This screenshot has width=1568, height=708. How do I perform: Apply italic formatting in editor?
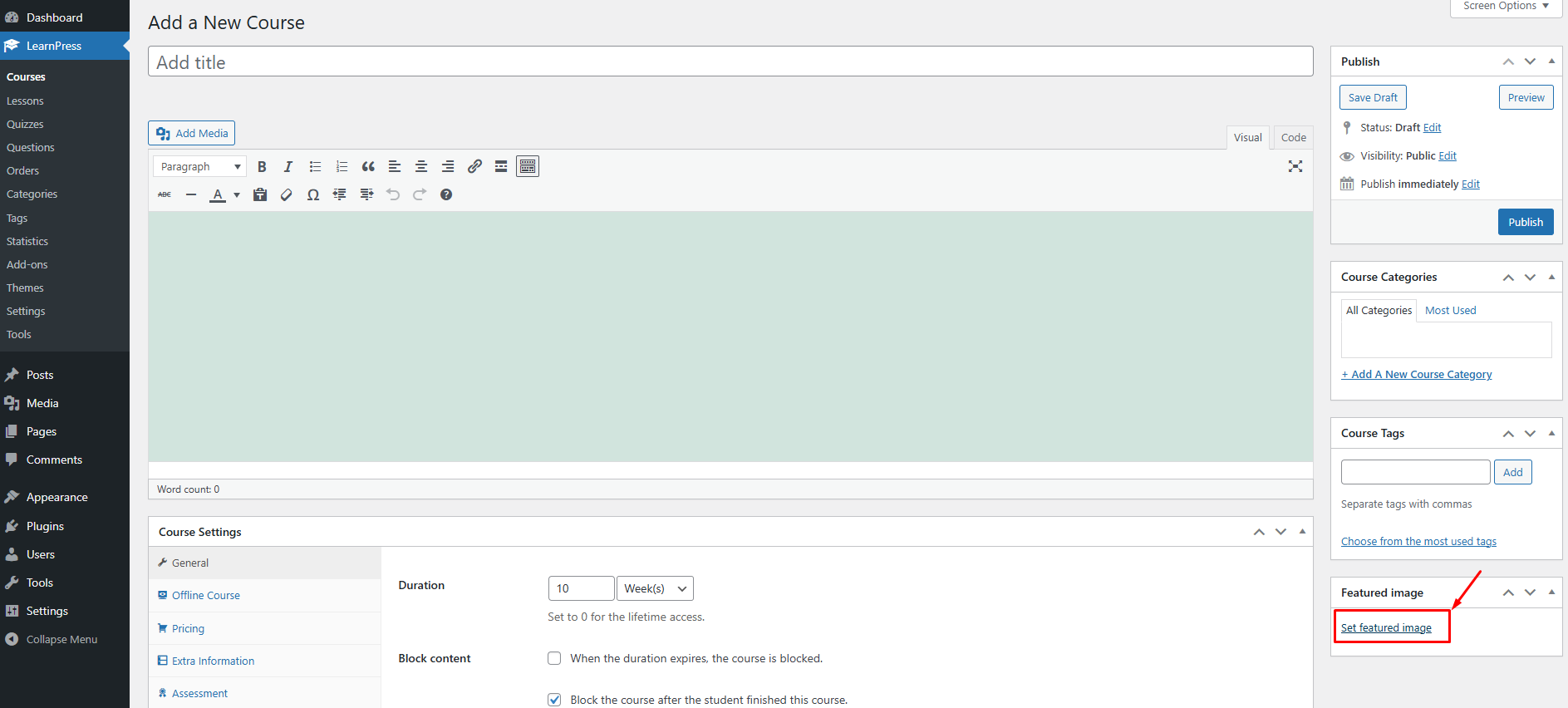[x=288, y=167]
